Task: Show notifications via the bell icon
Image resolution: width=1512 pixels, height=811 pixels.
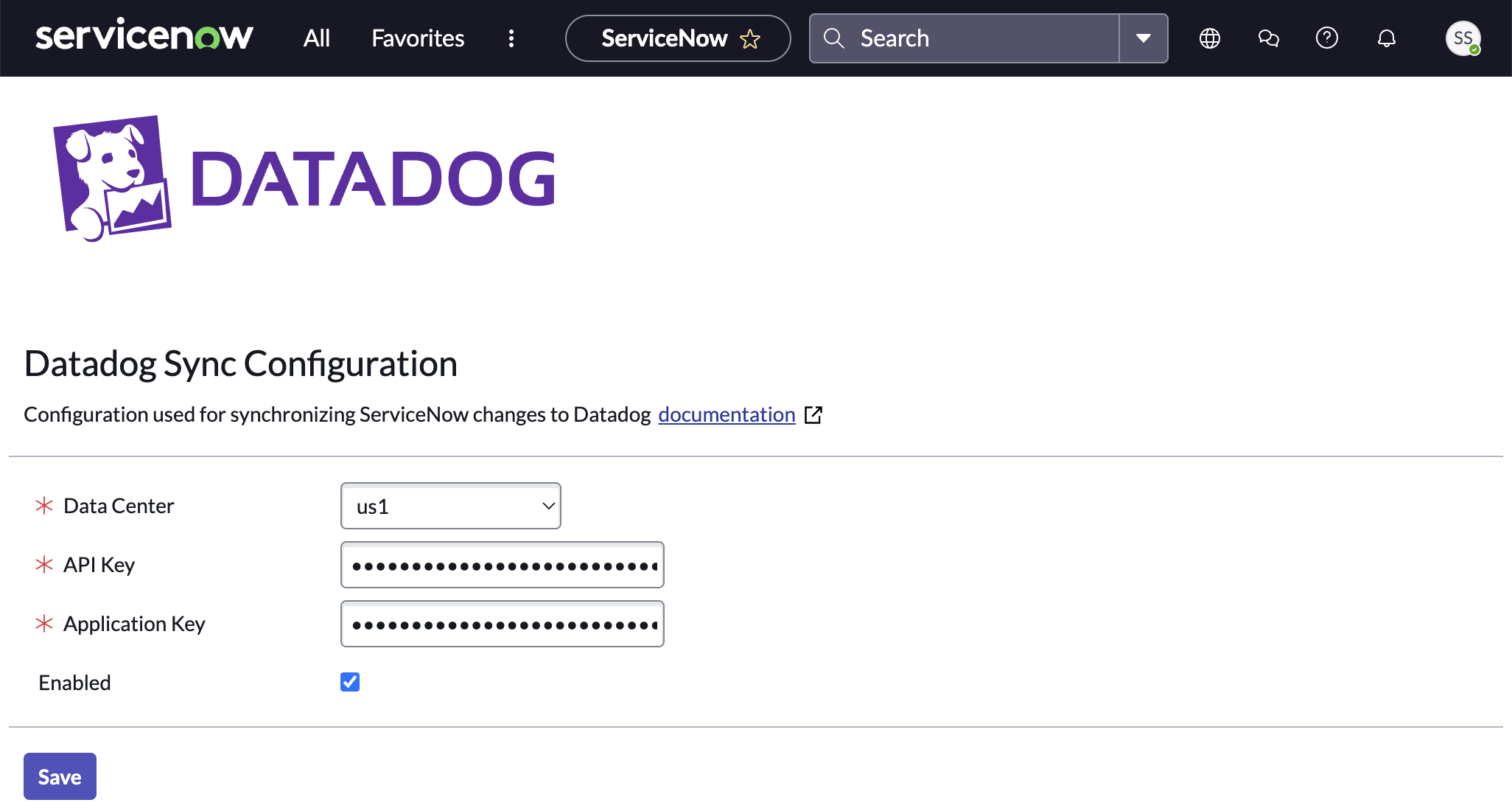Action: coord(1386,38)
